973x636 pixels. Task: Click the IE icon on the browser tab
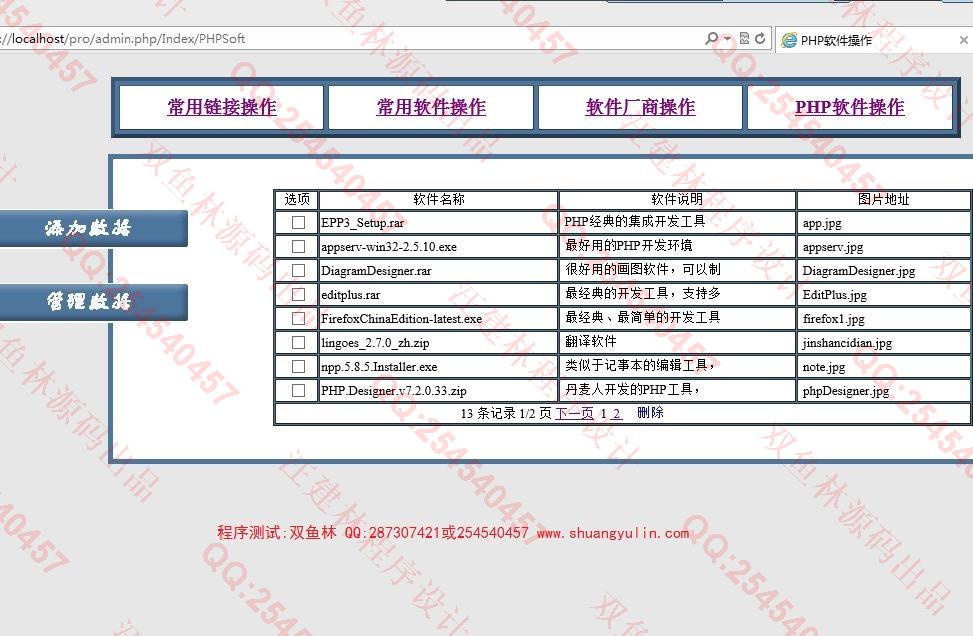pyautogui.click(x=789, y=40)
